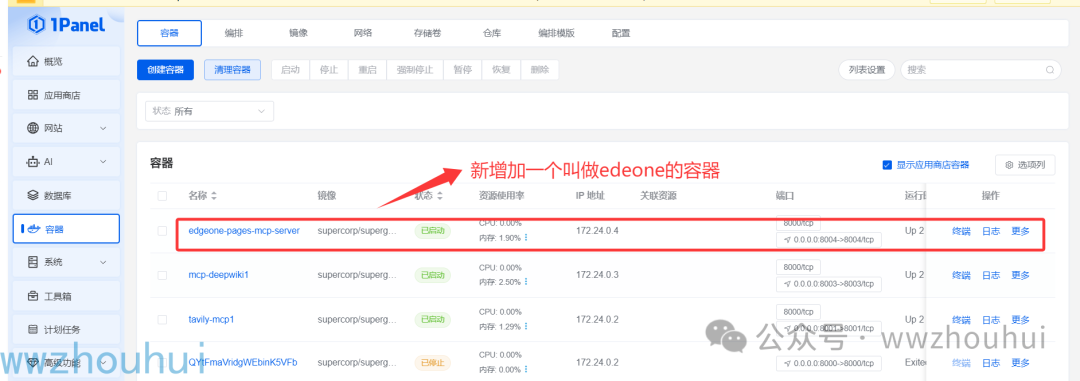Click the 创建容器 button
Screen dimensions: 1080x381
pyautogui.click(x=166, y=70)
